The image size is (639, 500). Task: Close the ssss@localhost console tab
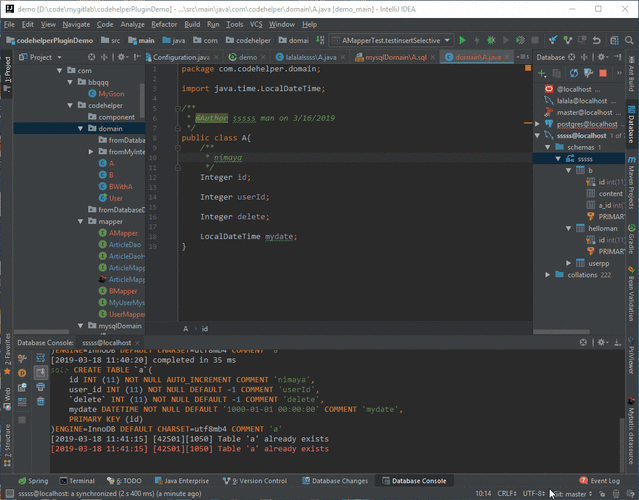coord(137,343)
